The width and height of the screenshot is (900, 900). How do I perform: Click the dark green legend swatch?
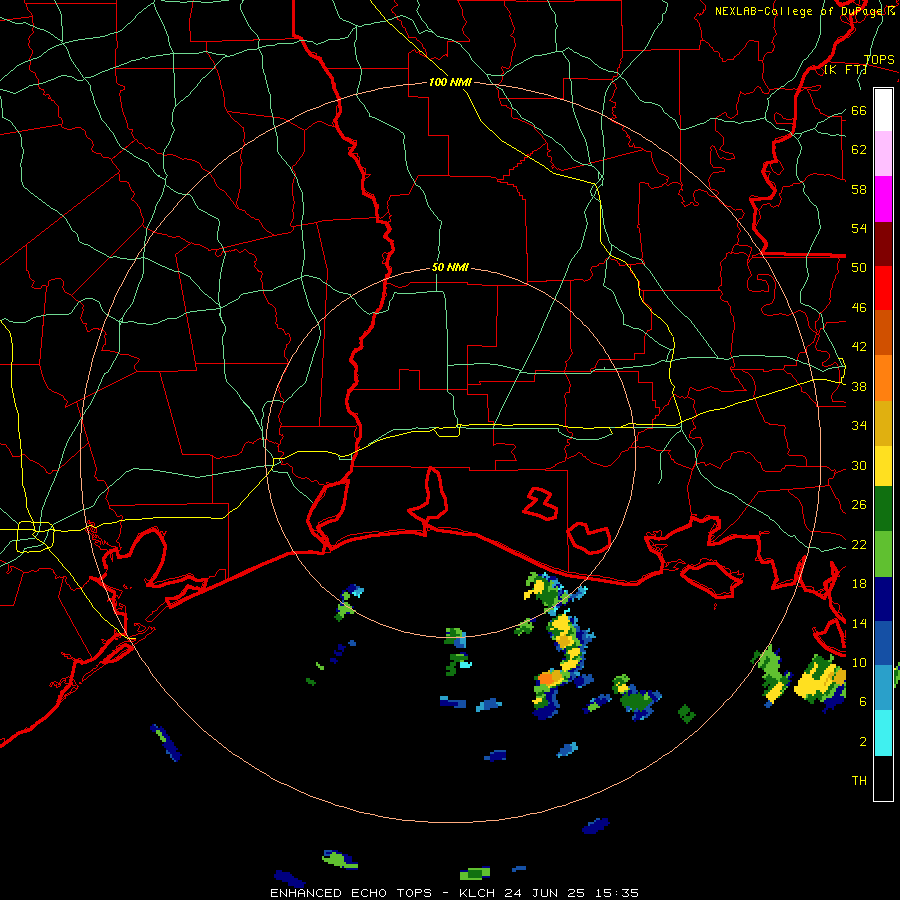(883, 509)
